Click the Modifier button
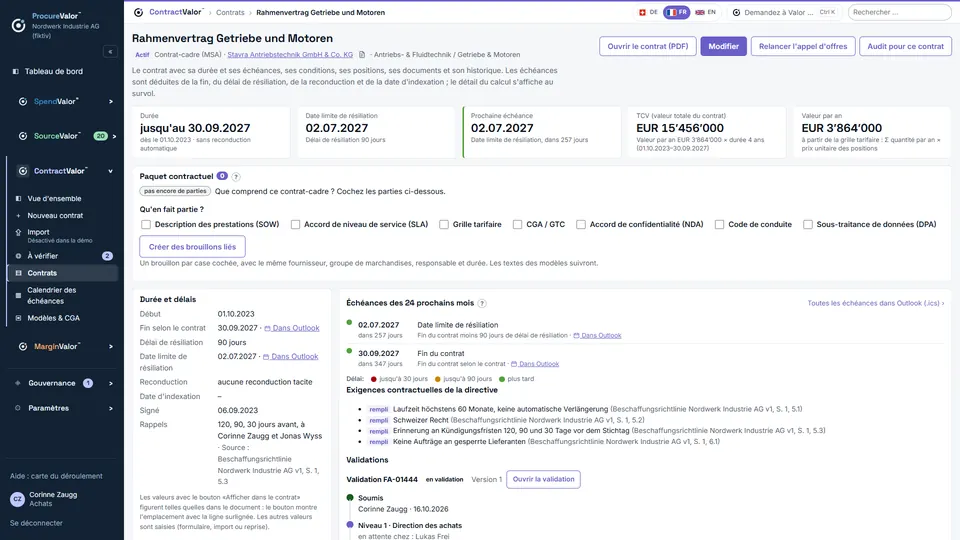This screenshot has width=960, height=540. pyautogui.click(x=724, y=47)
